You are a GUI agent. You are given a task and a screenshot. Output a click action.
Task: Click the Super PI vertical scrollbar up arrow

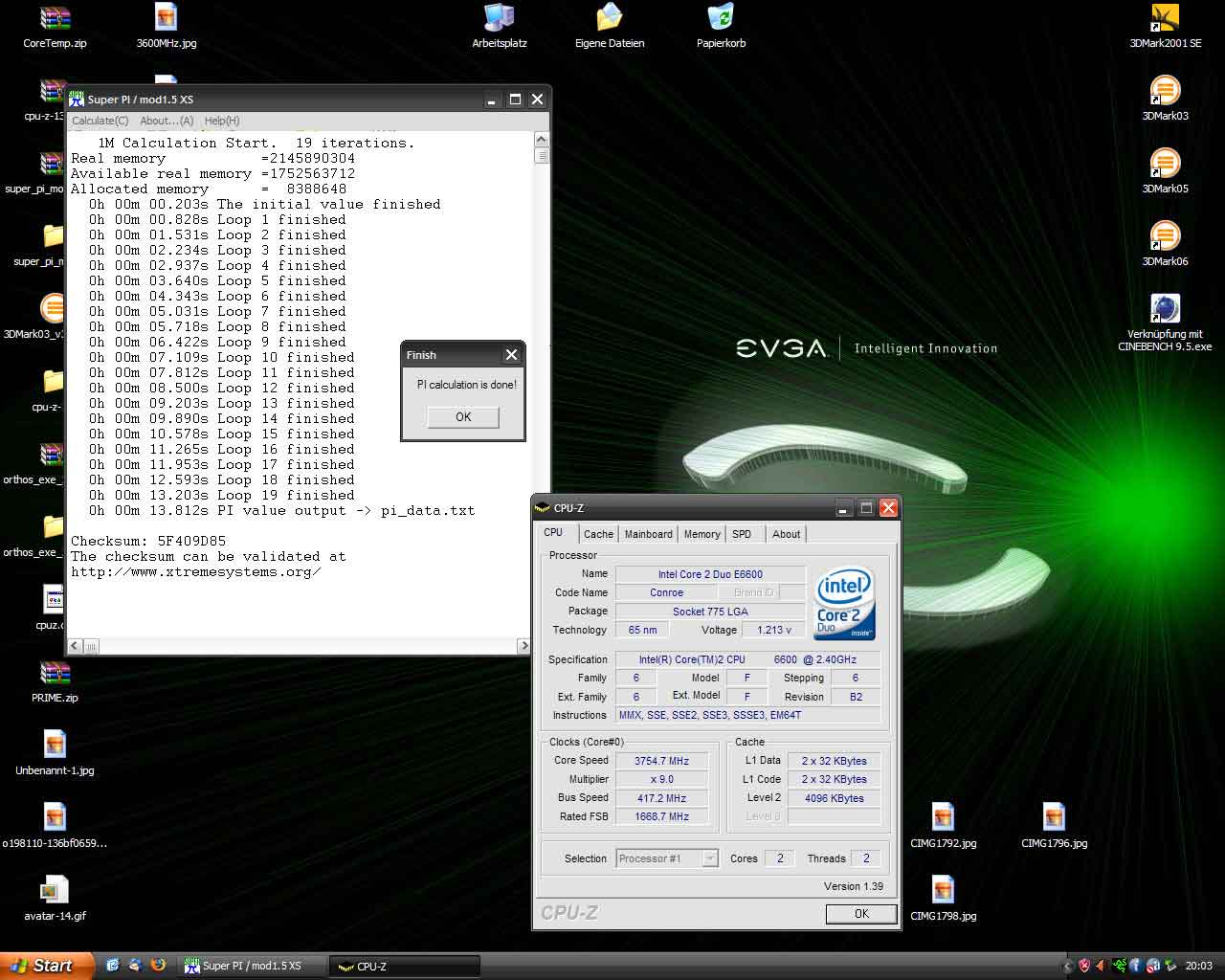[x=542, y=140]
